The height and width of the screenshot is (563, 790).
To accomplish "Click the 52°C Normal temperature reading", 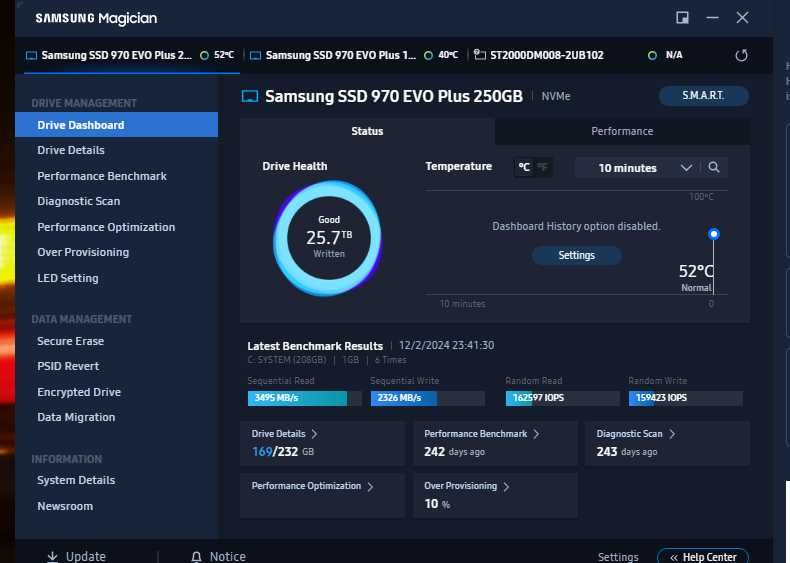I will tap(696, 277).
